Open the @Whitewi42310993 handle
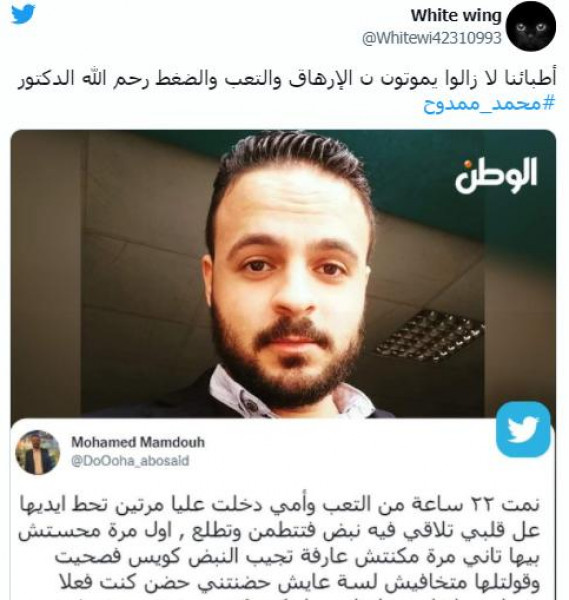 pyautogui.click(x=432, y=38)
